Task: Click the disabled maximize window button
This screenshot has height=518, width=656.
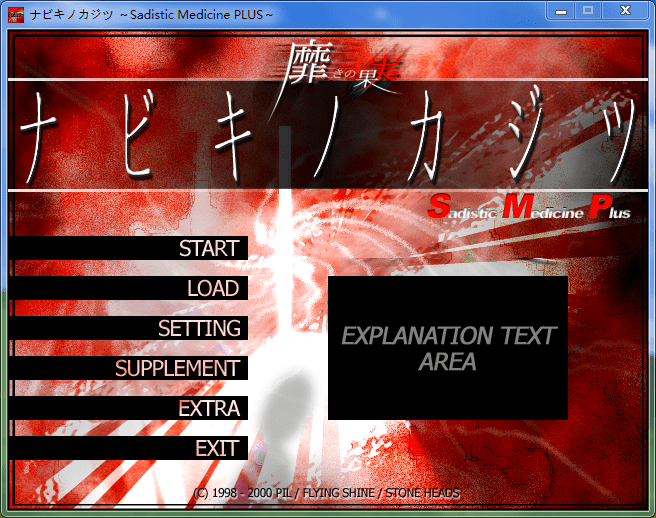Action: [x=588, y=11]
